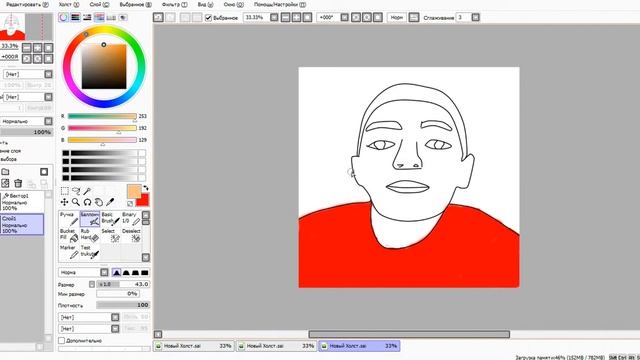Open the Редактировать menu

point(27,4)
